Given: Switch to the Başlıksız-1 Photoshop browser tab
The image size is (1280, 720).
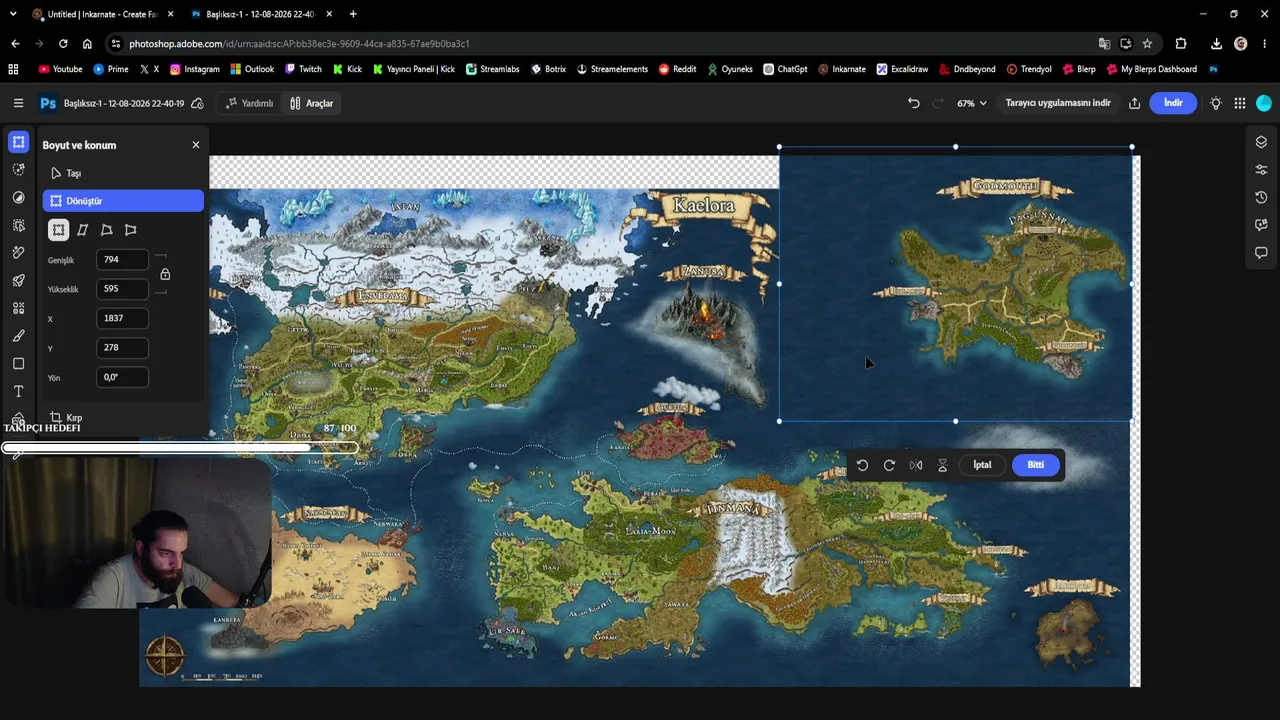Looking at the screenshot, I should [x=262, y=14].
